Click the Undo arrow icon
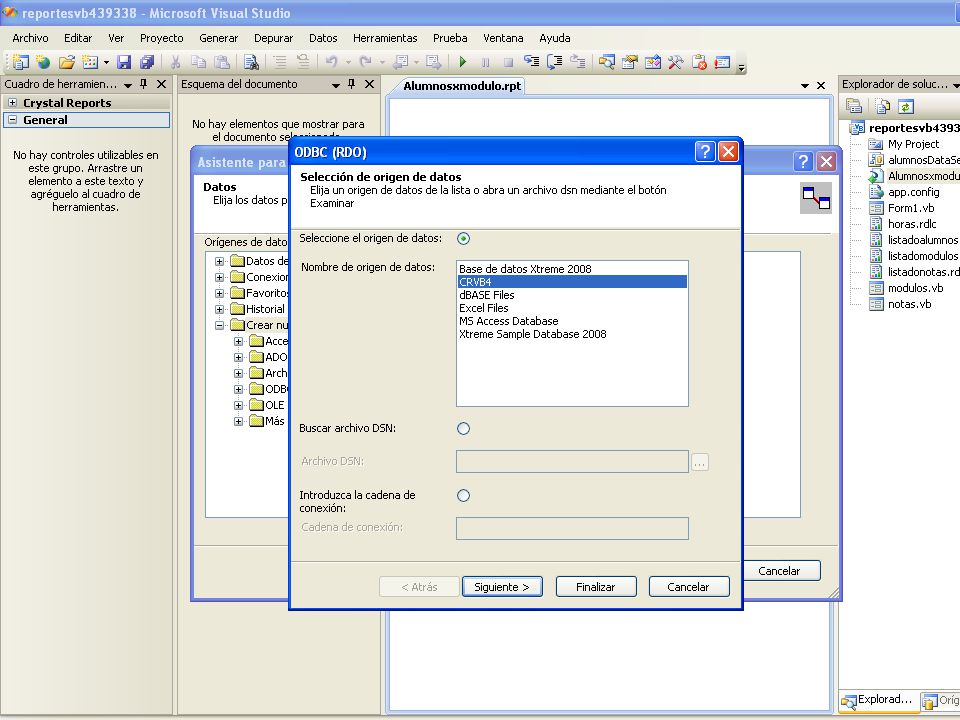Viewport: 960px width, 720px height. click(x=332, y=62)
